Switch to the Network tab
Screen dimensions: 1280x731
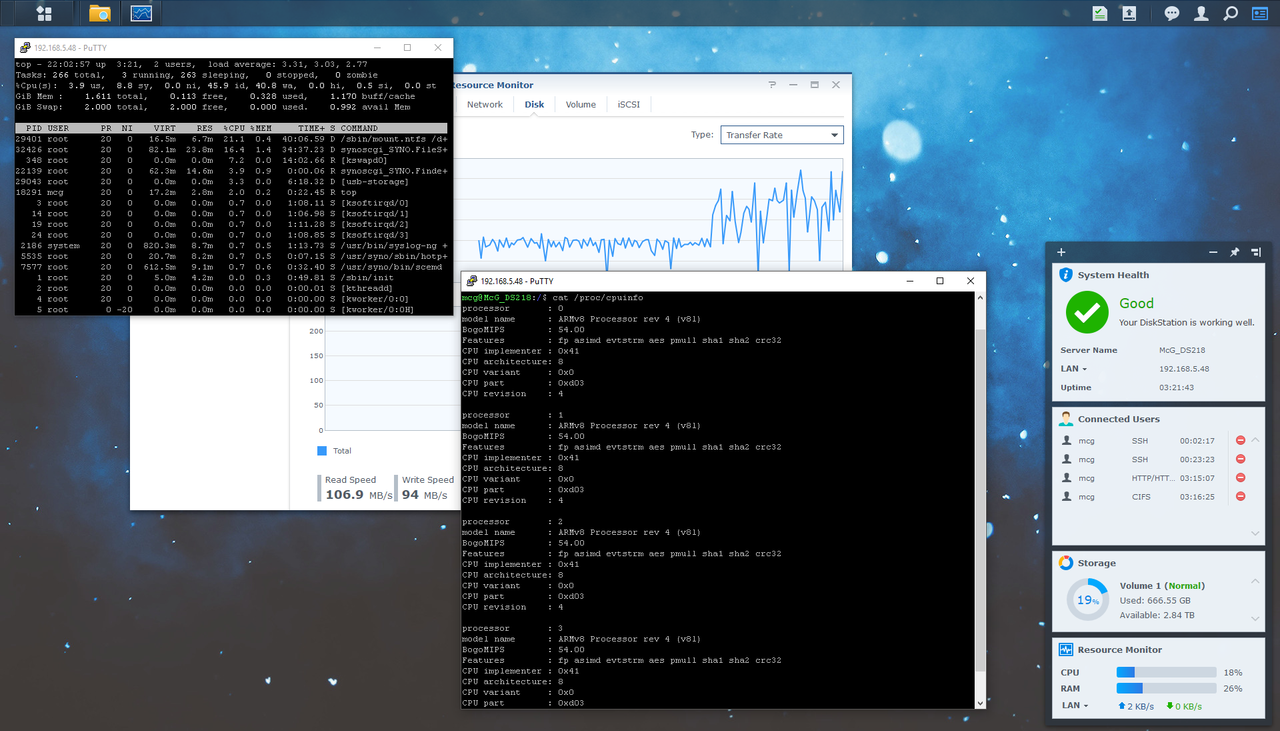[x=484, y=103]
